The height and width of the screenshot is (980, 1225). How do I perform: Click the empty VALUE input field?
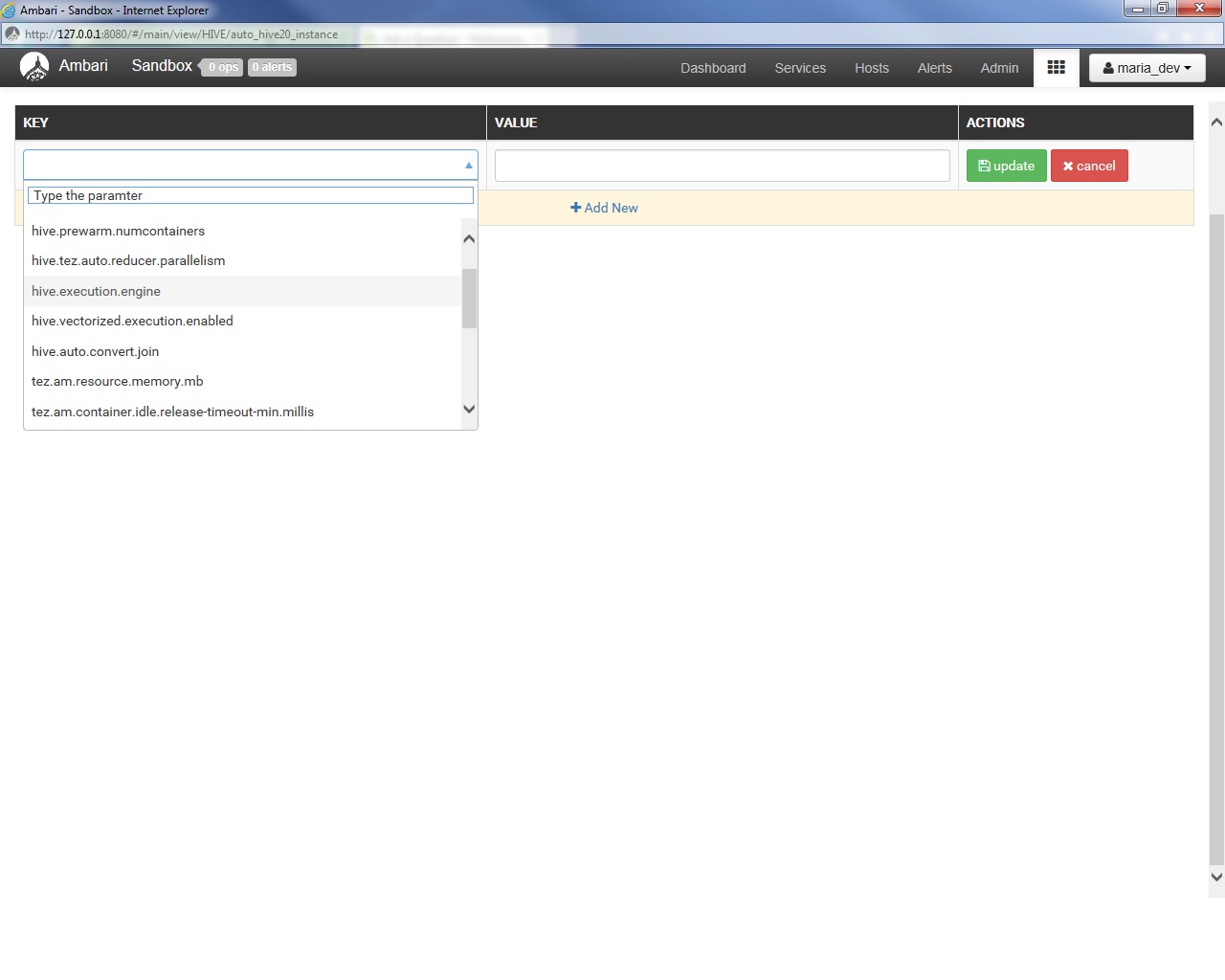722,165
